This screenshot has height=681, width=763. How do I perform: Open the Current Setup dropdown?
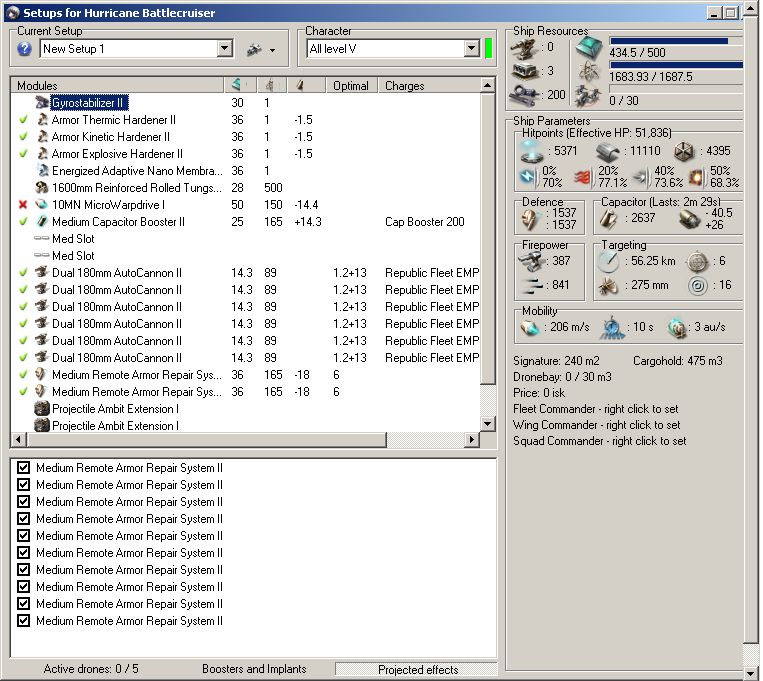[224, 49]
